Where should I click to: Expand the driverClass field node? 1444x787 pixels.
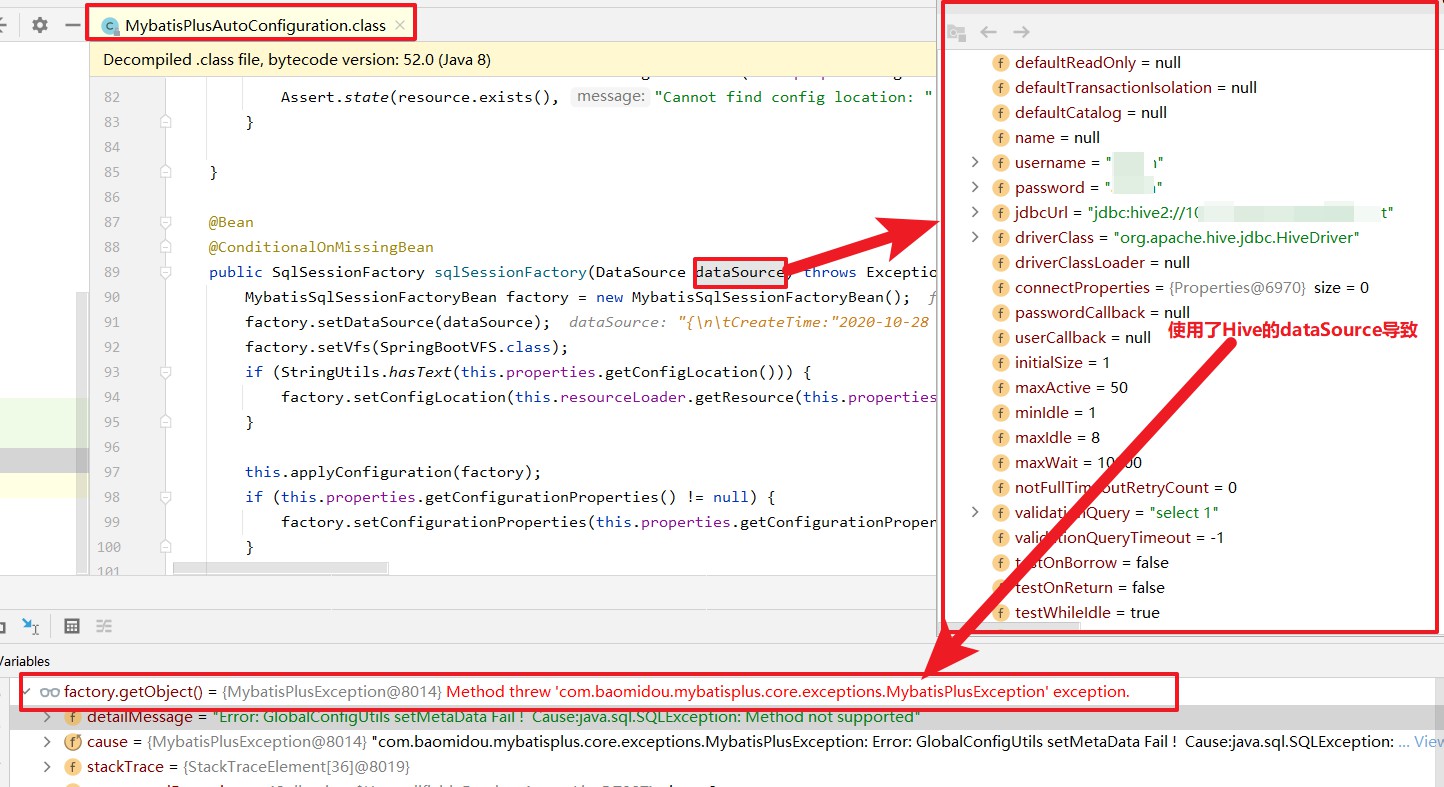click(976, 237)
